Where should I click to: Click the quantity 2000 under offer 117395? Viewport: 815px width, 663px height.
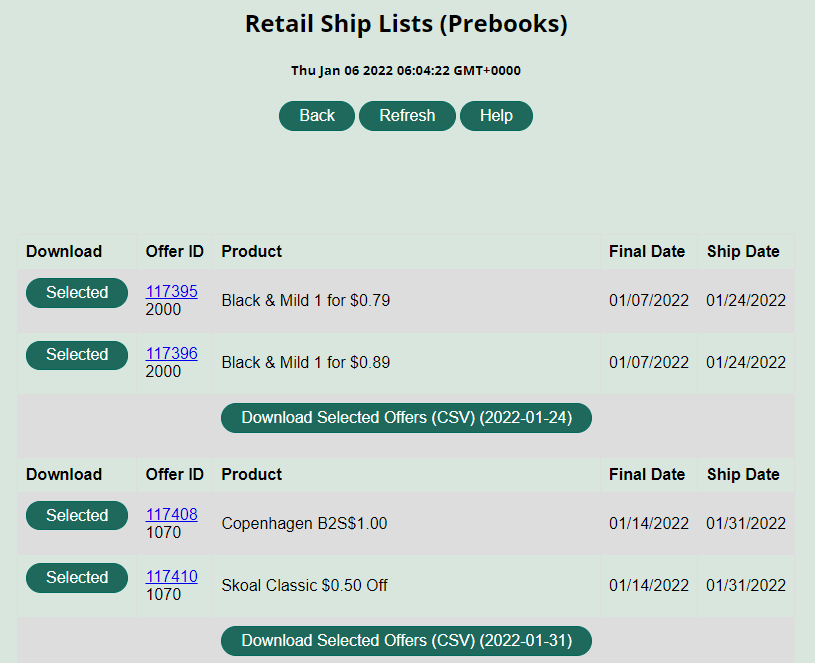163,310
